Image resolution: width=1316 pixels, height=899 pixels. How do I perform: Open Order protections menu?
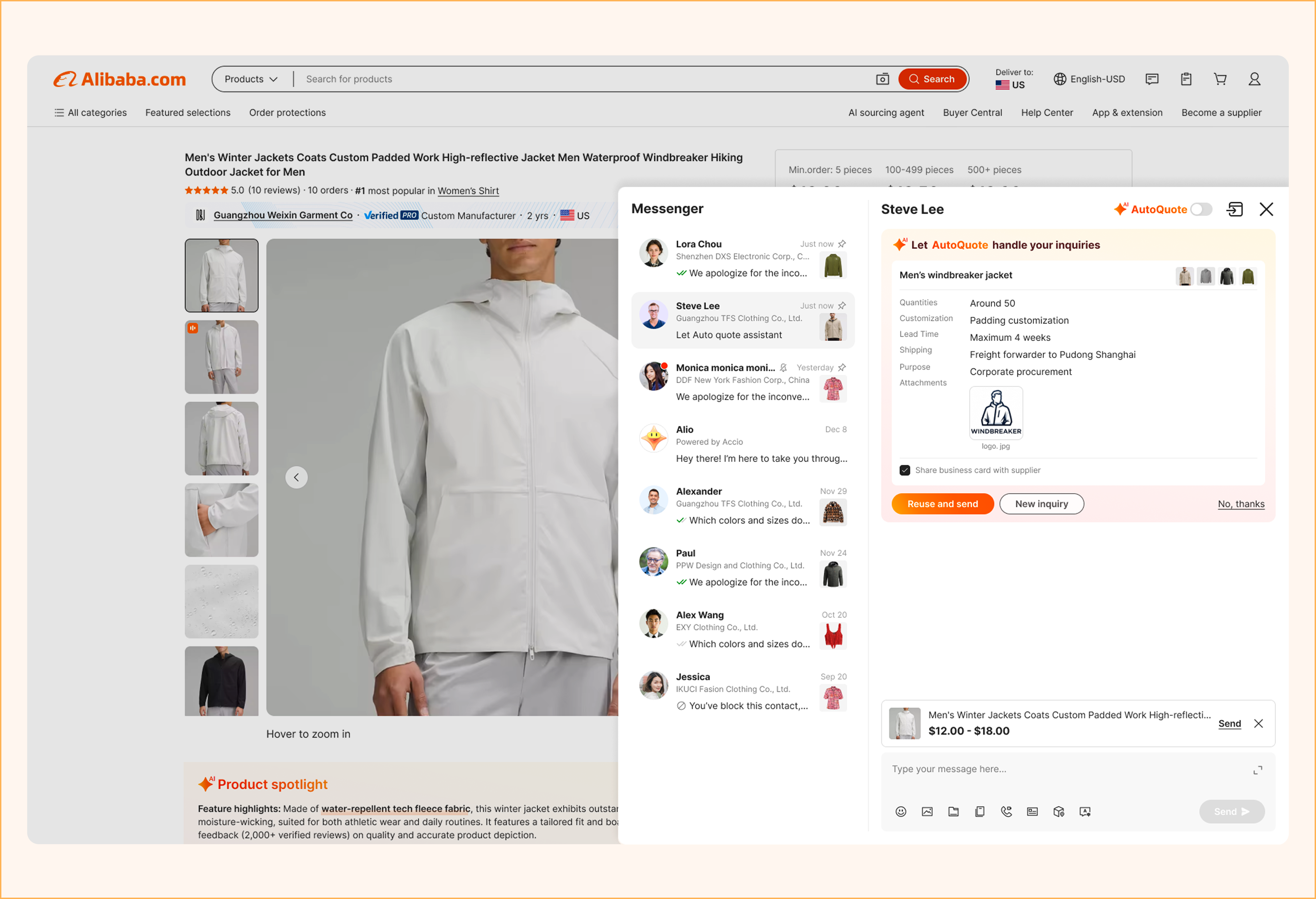coord(287,112)
